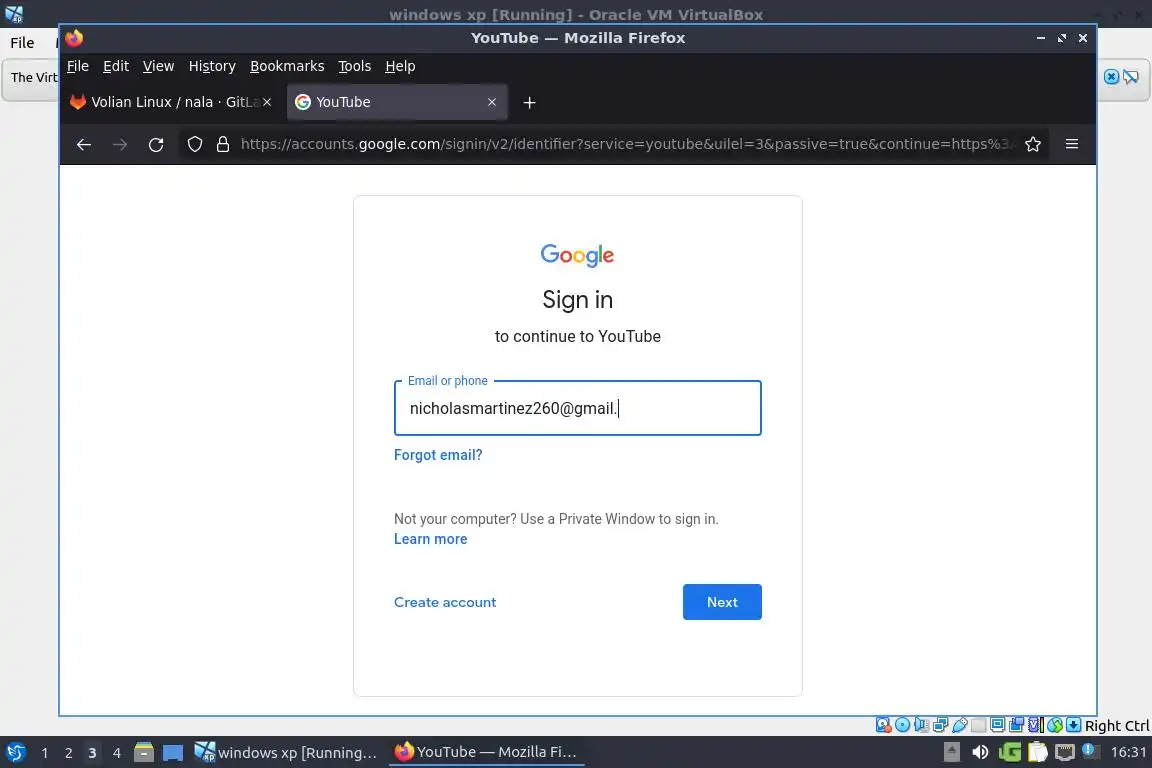Click the VirtualBox CPU/virtualization indicator
1152x768 pixels.
[x=1035, y=725]
